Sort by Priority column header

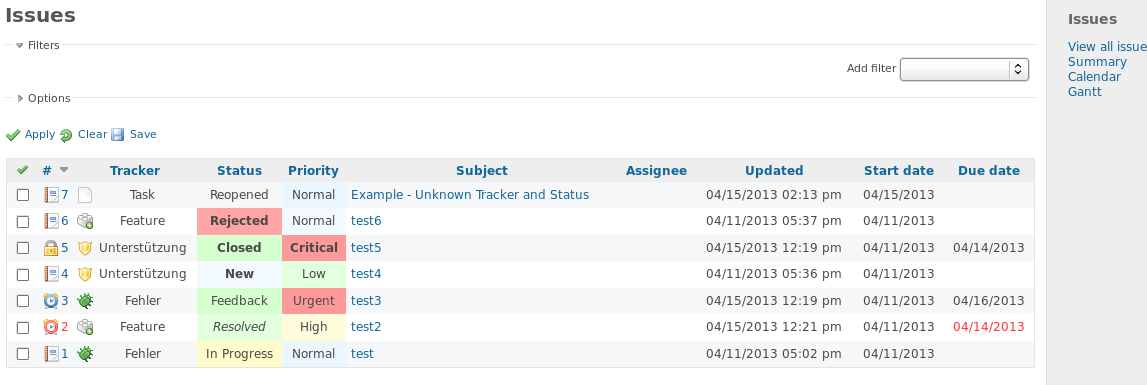pyautogui.click(x=313, y=171)
